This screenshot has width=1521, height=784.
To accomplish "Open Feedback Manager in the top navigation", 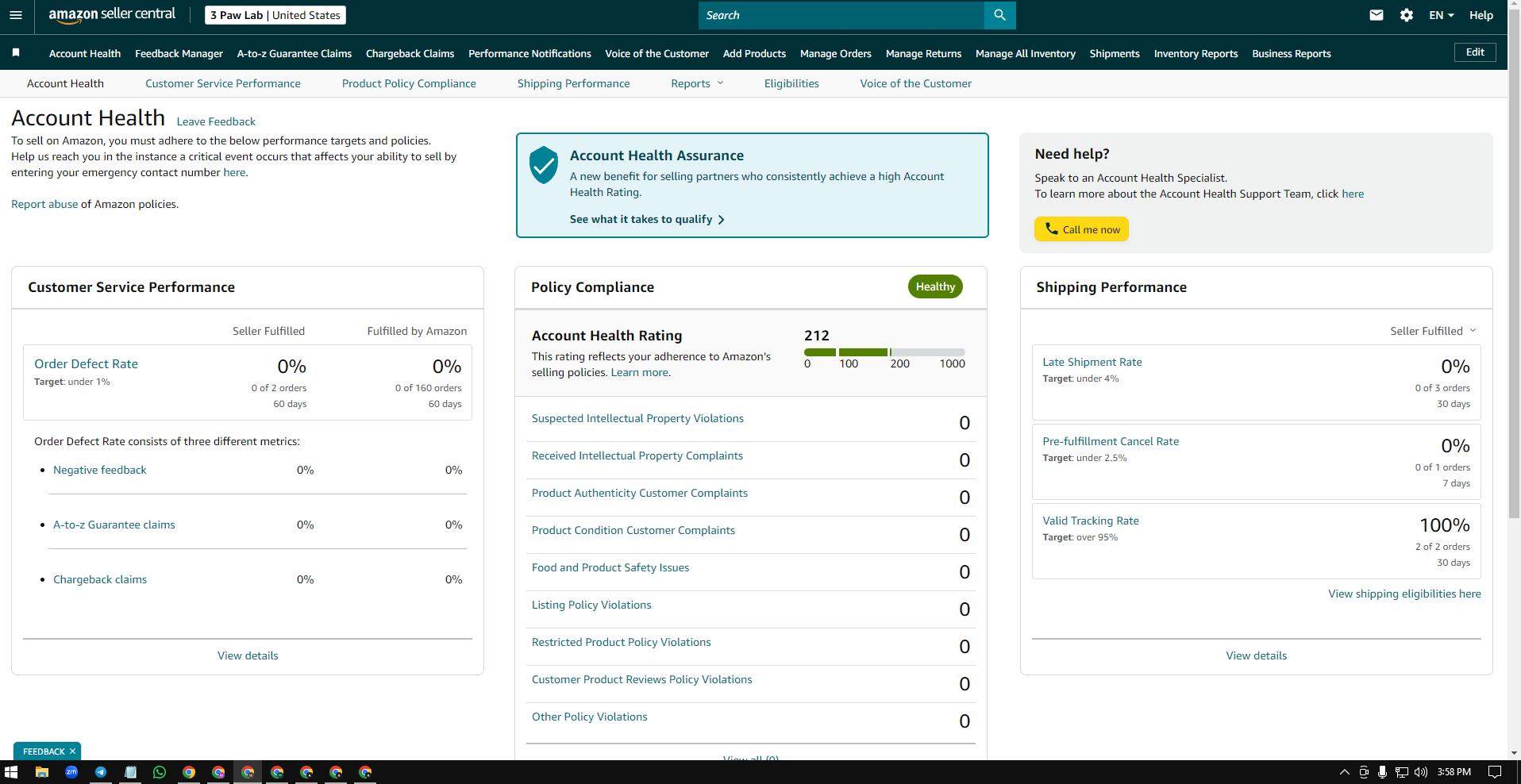I will coord(179,53).
